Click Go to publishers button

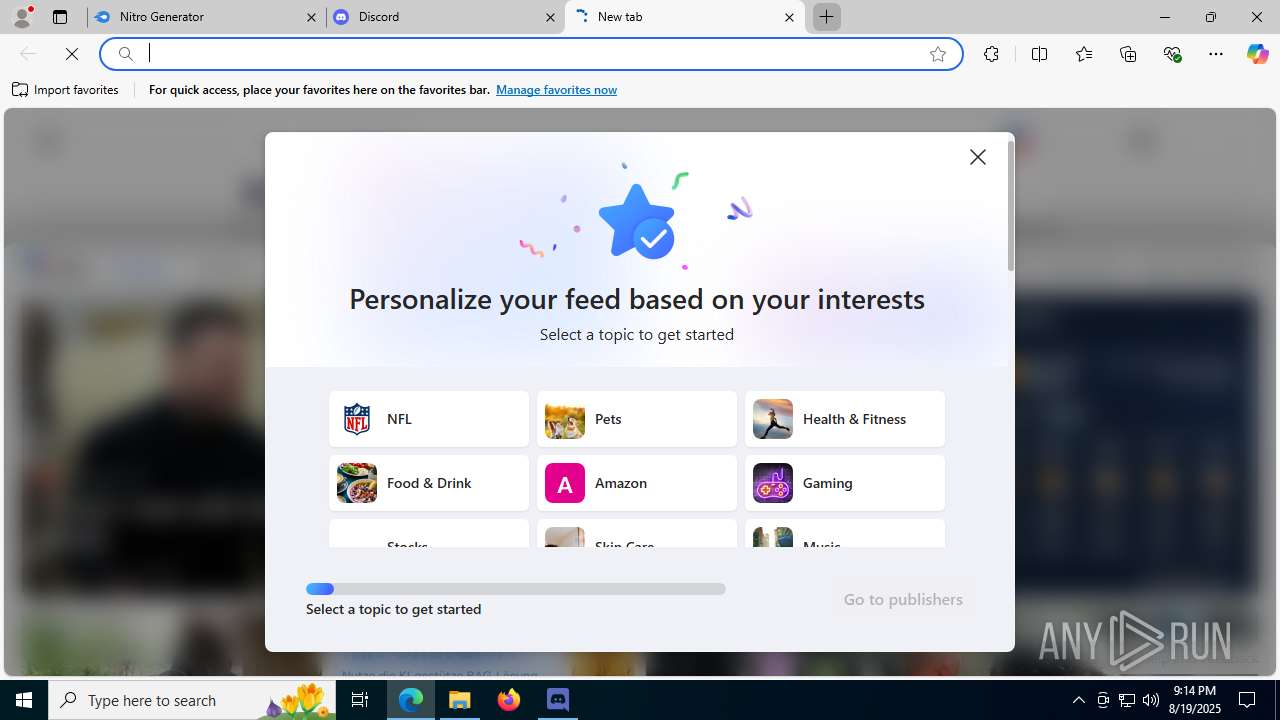coord(903,599)
